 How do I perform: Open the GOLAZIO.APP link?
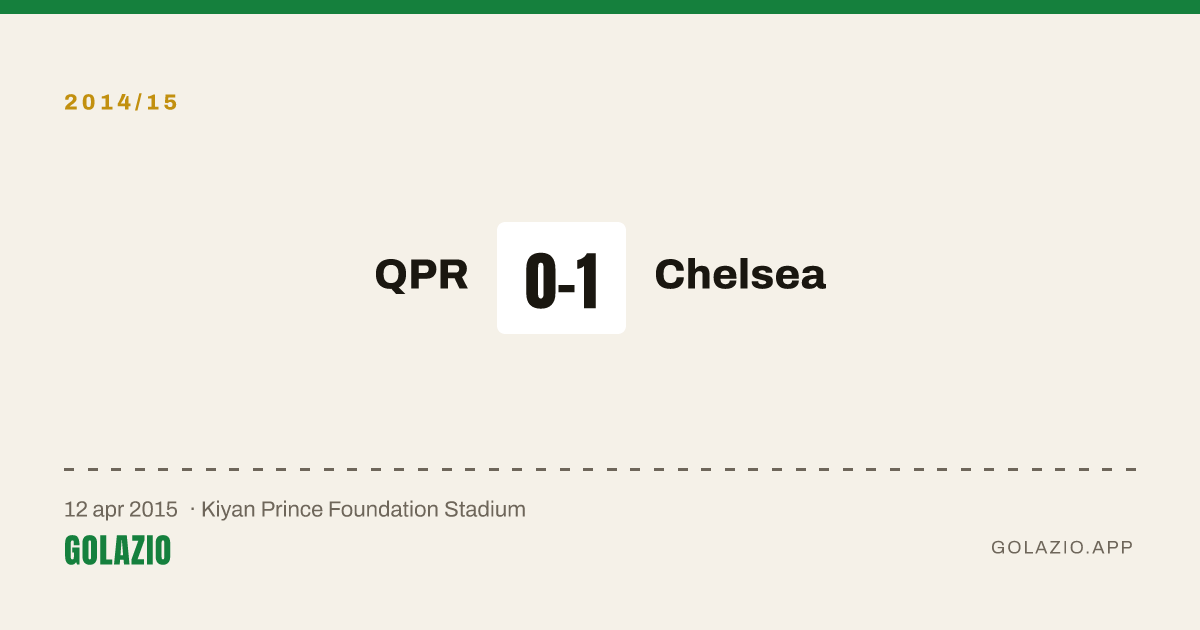click(1062, 548)
